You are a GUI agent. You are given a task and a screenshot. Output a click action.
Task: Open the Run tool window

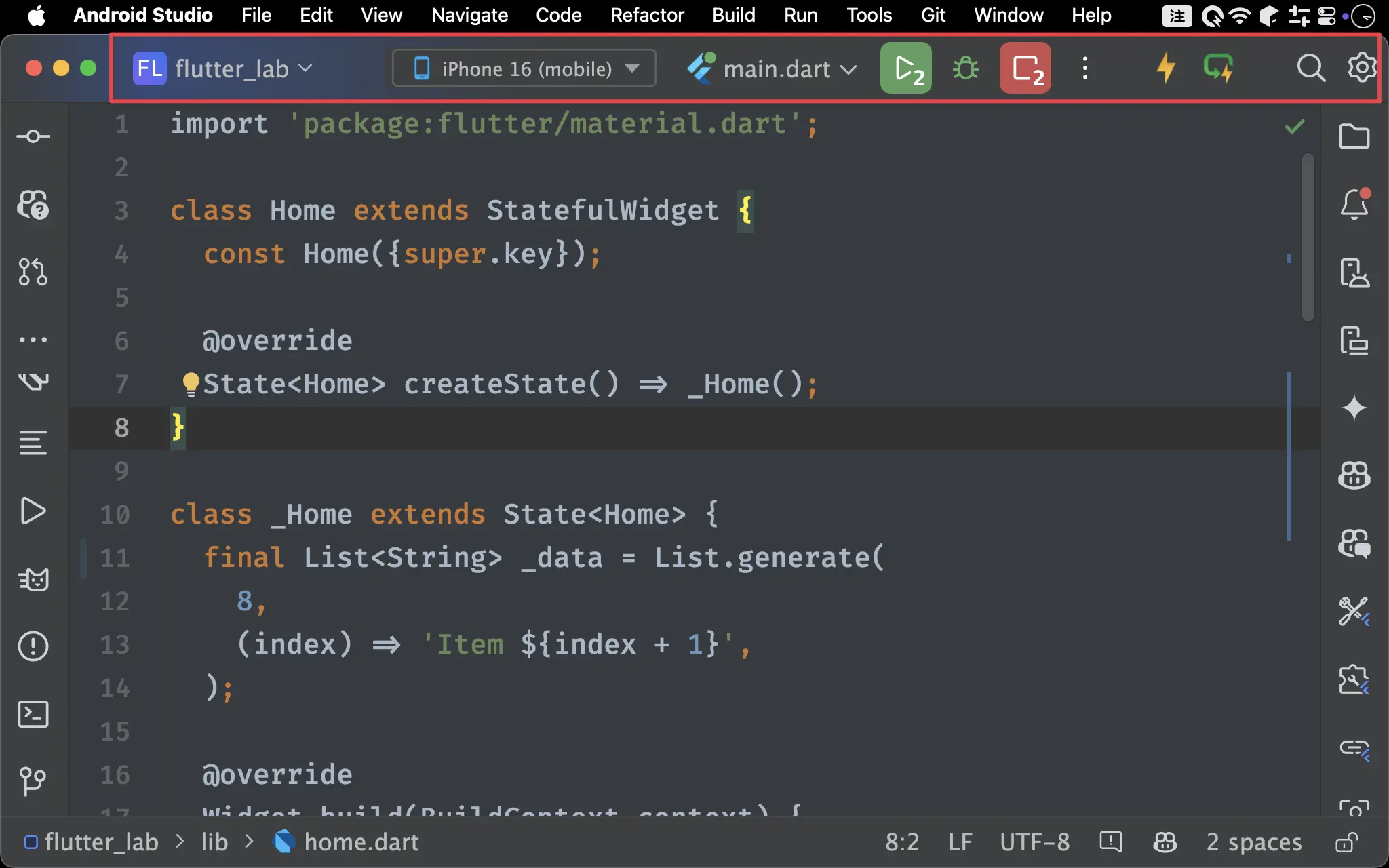pos(33,511)
